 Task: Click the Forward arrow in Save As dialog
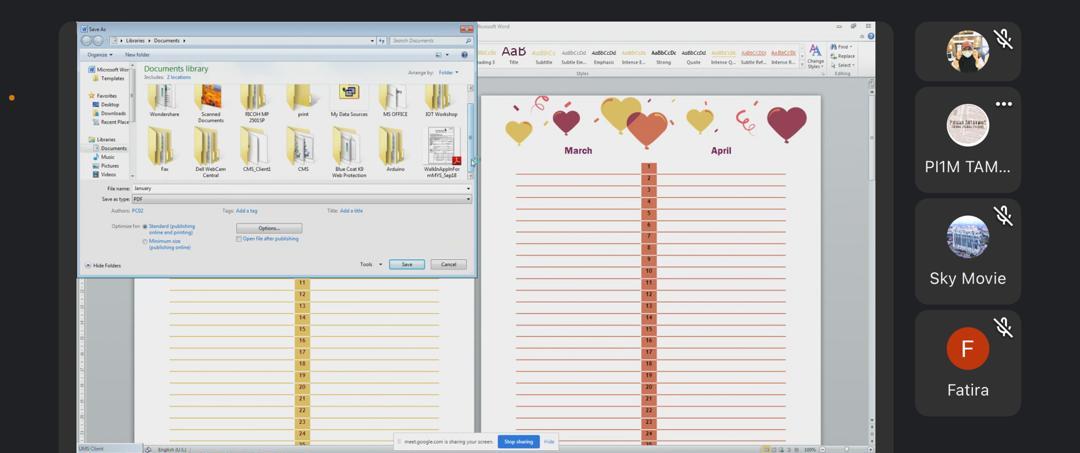pyautogui.click(x=98, y=41)
